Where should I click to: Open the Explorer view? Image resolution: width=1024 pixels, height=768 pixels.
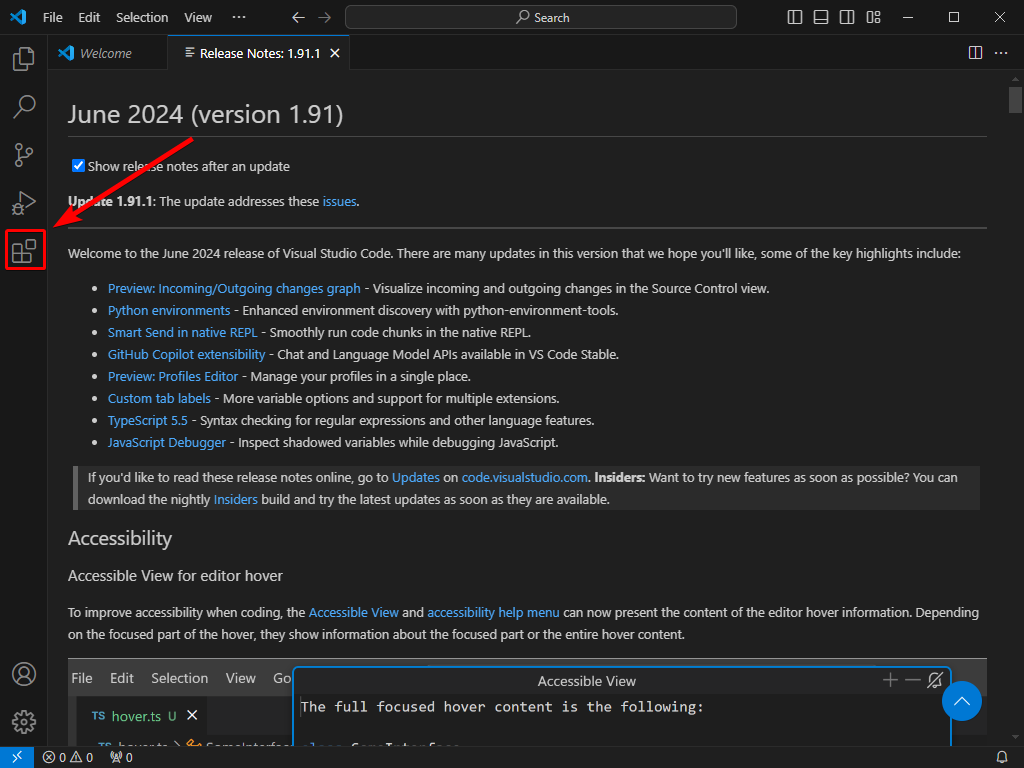coord(24,58)
